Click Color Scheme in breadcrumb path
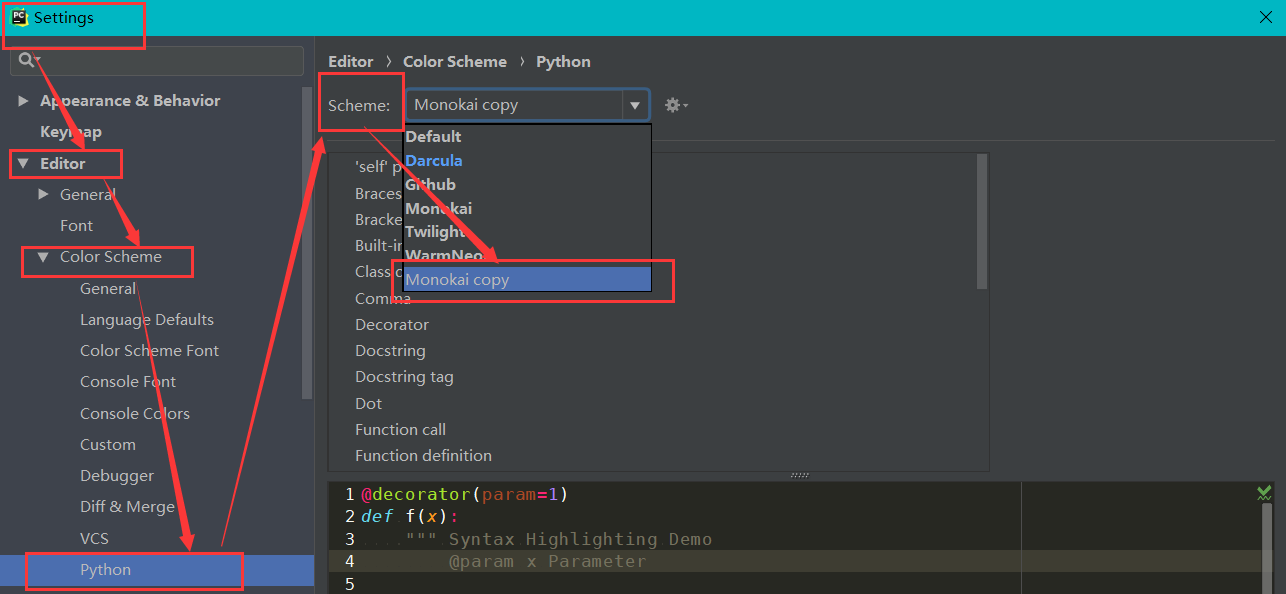This screenshot has height=594, width=1286. click(x=454, y=61)
